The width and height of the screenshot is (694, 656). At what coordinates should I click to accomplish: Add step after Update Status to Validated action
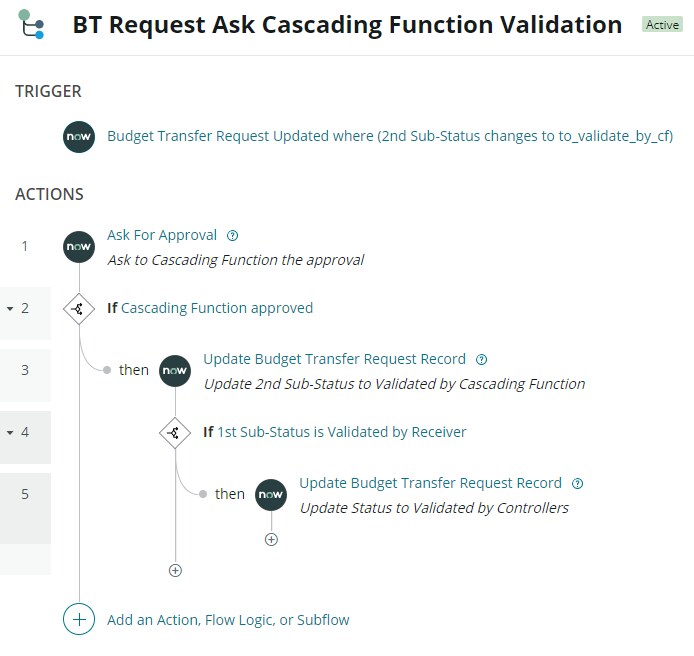(271, 540)
